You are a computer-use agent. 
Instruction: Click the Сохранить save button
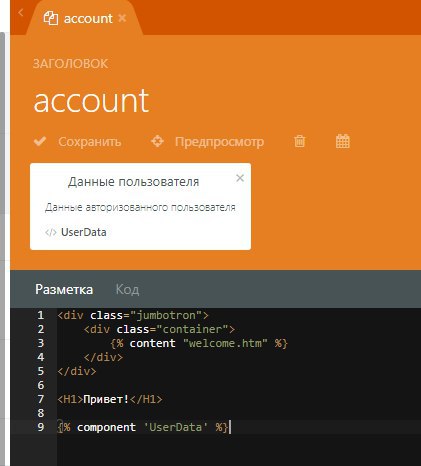click(78, 142)
